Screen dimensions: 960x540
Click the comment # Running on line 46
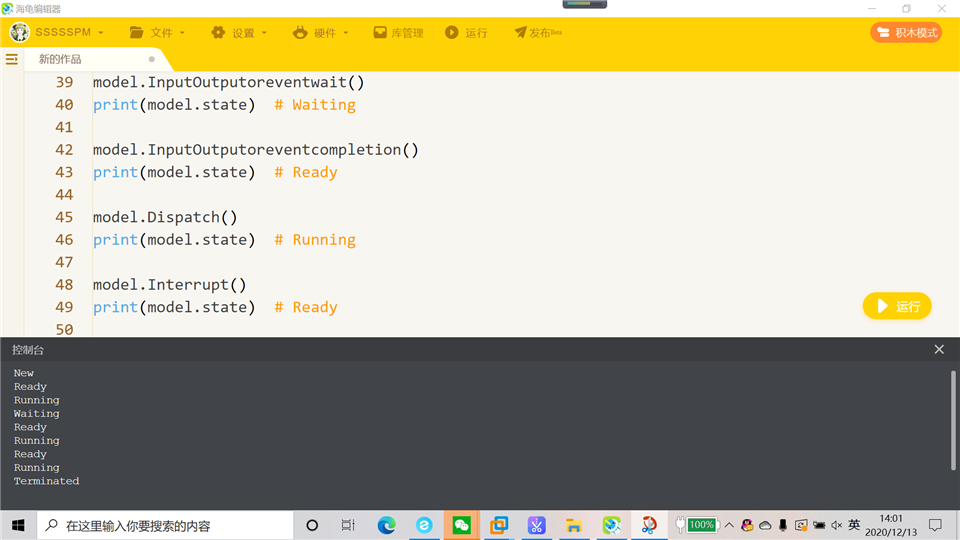(315, 240)
